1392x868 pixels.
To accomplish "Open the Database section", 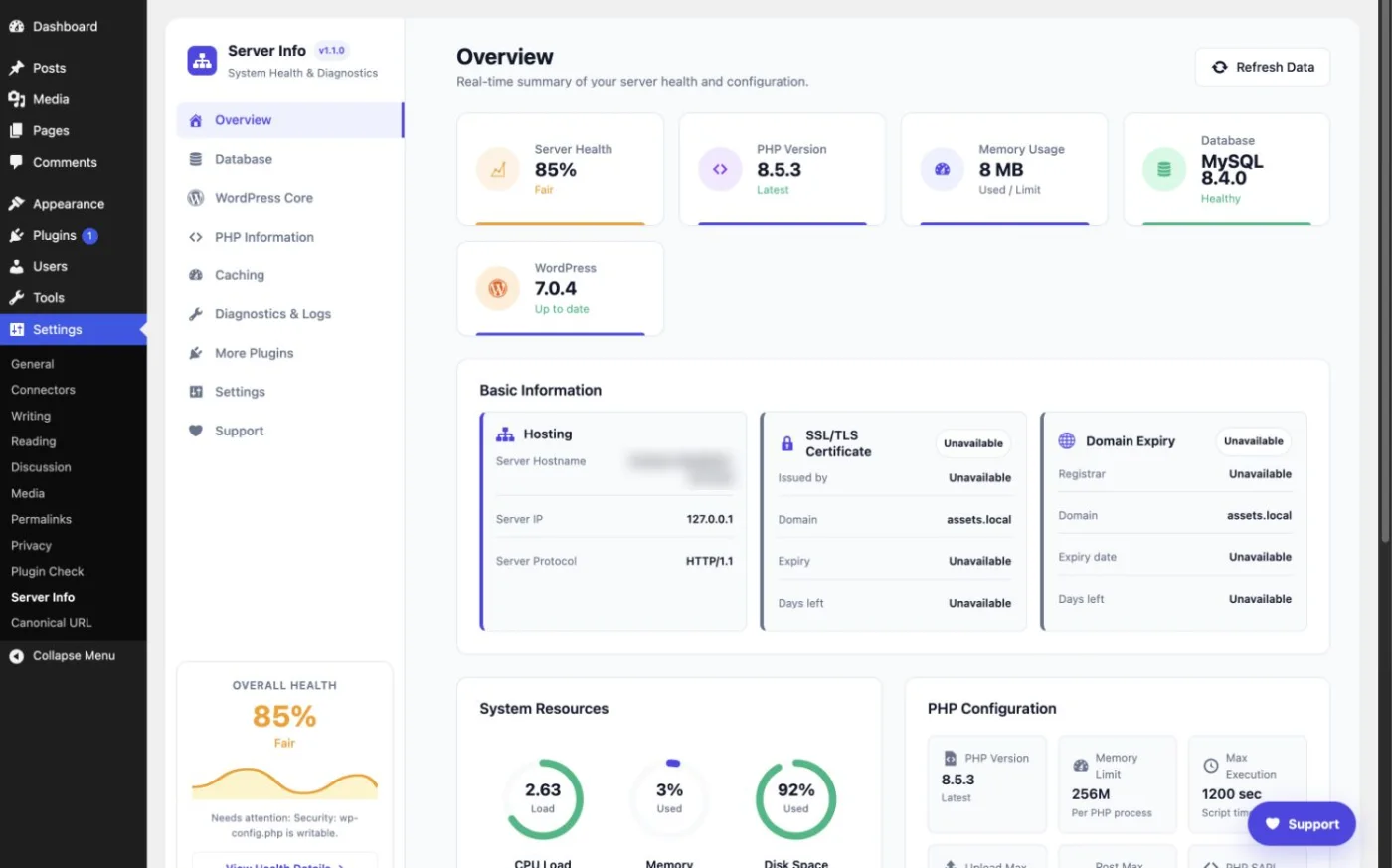I will pos(289,159).
